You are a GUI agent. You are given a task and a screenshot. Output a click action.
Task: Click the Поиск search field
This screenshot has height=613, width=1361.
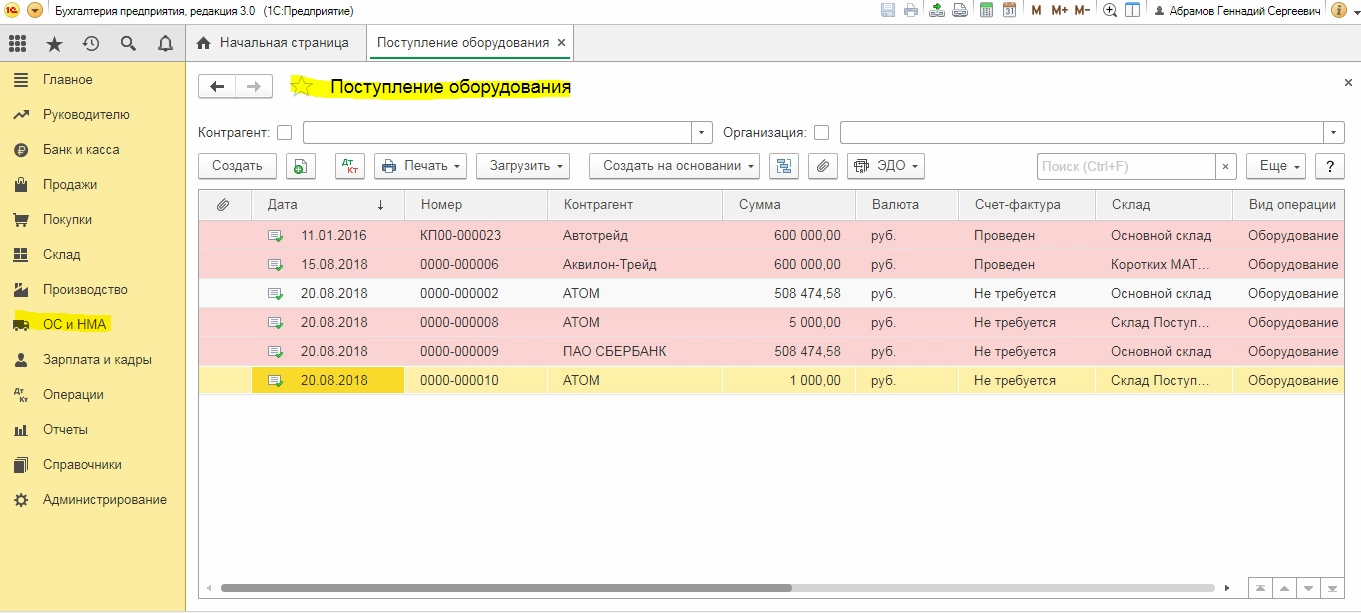pos(1126,166)
